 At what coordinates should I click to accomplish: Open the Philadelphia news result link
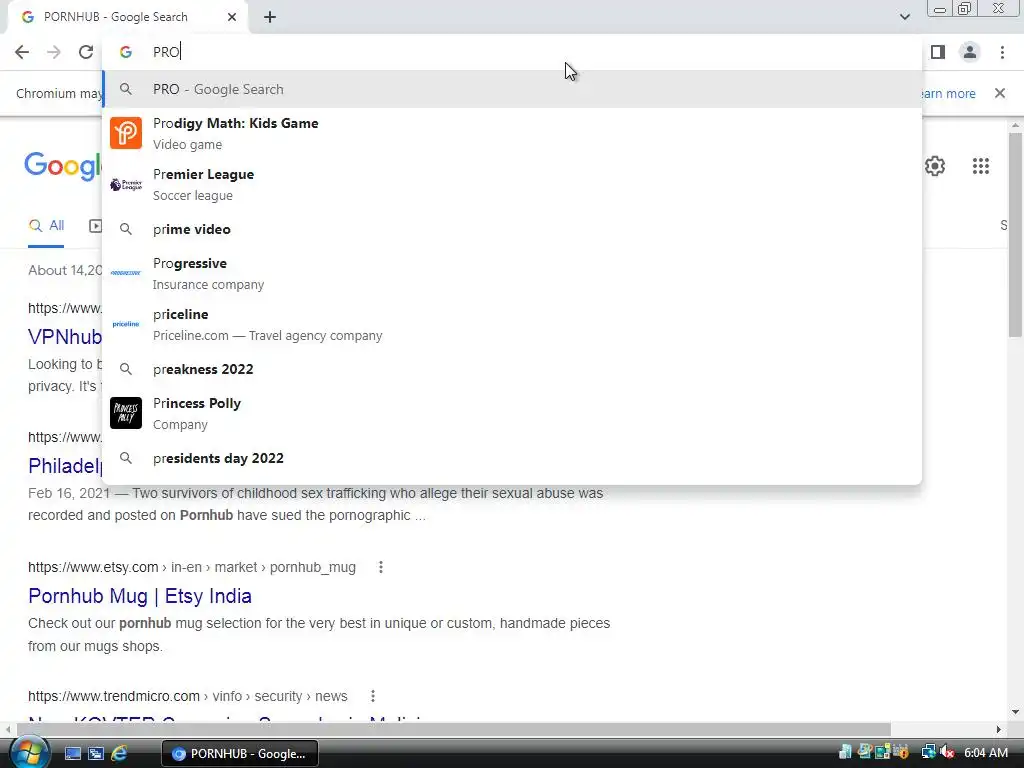click(x=65, y=466)
